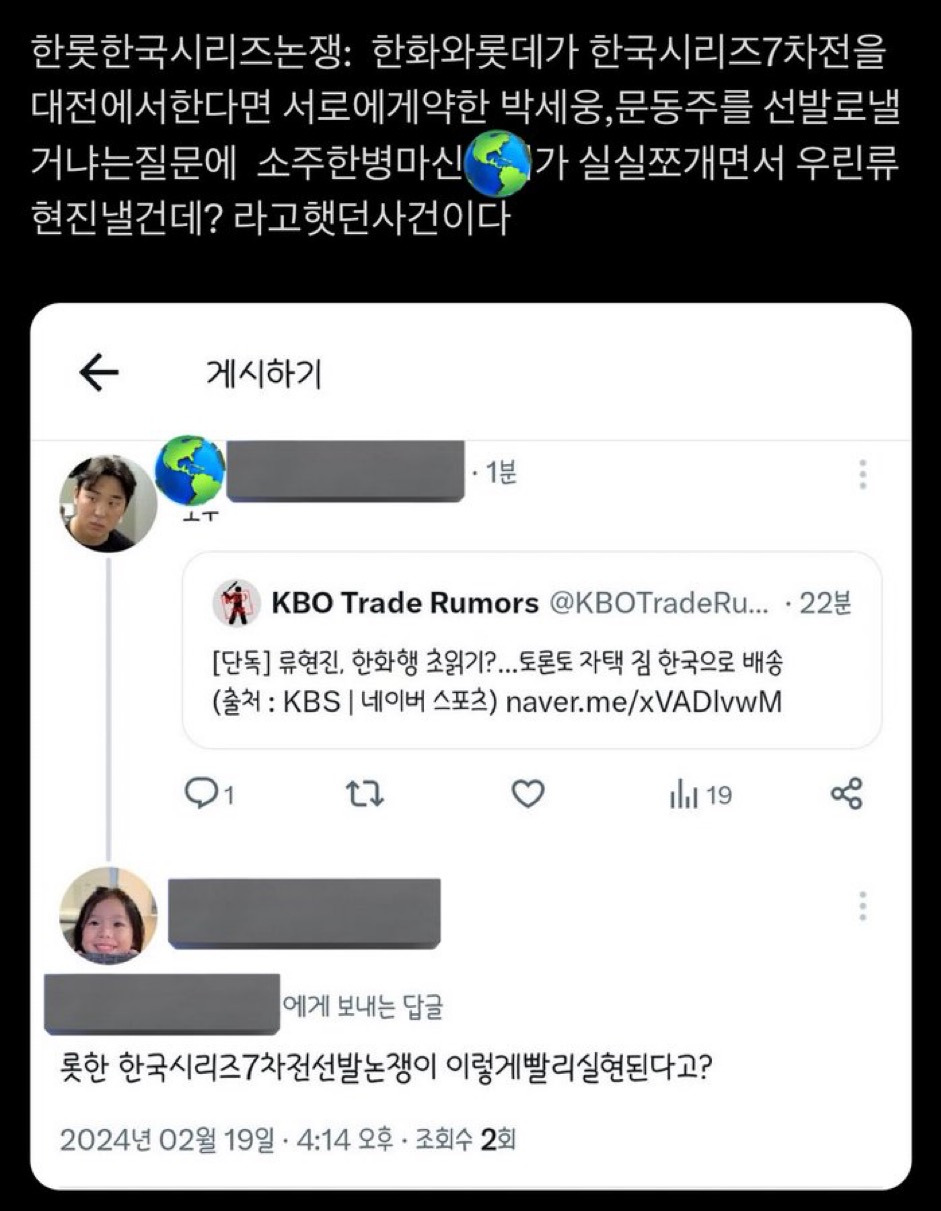This screenshot has height=1211, width=941.
Task: Tap KBO Trade Rumors avatar icon
Action: pos(237,602)
